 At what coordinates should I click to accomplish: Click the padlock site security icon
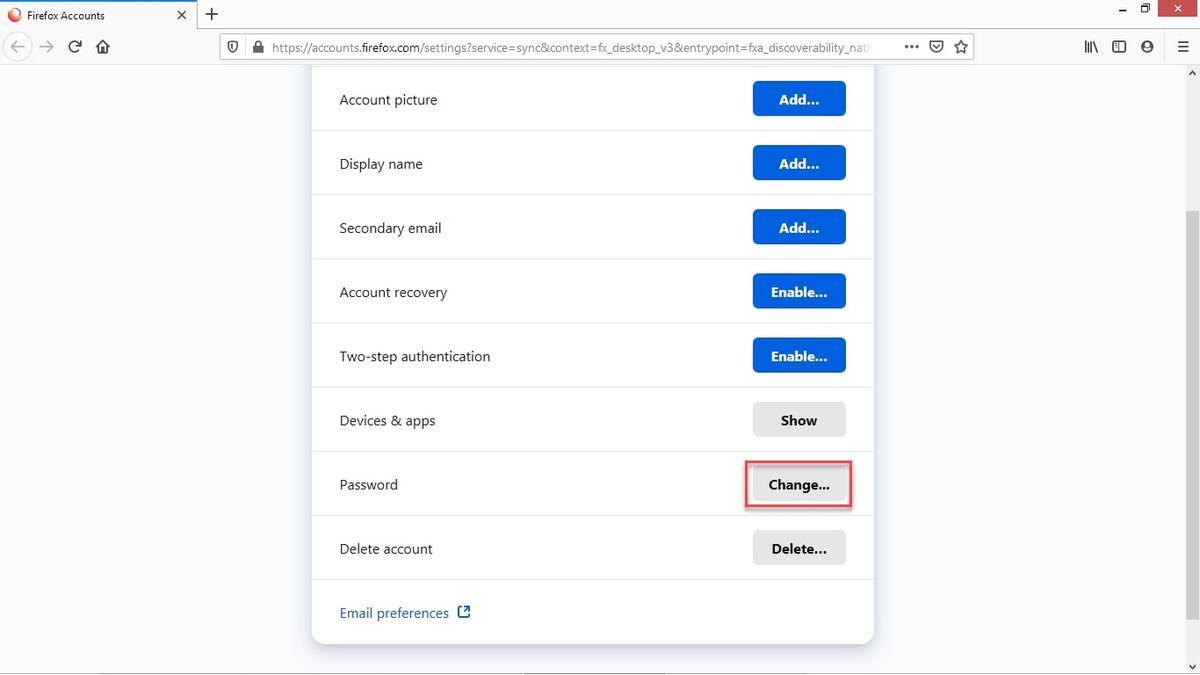pos(257,46)
